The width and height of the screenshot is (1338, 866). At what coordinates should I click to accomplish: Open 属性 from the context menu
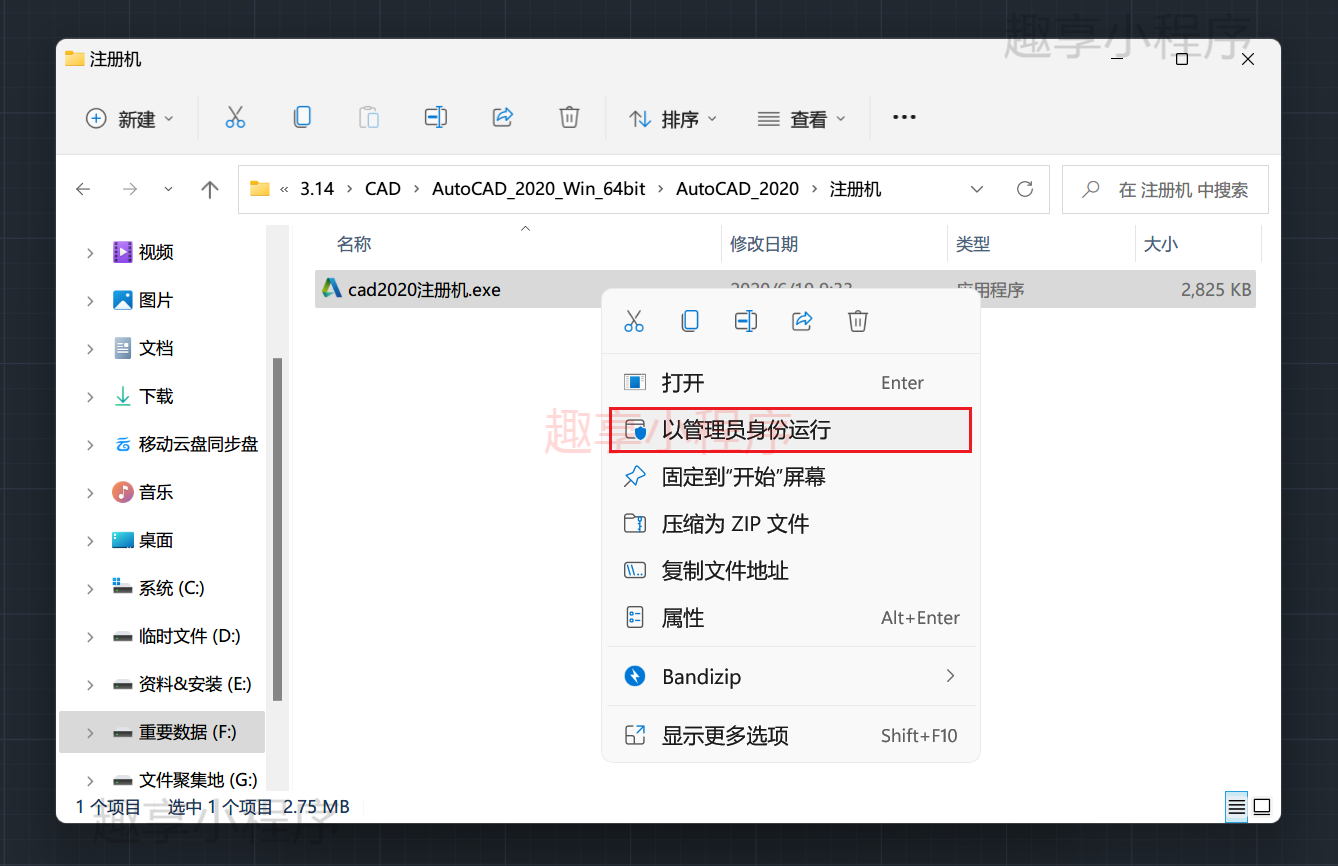pos(790,618)
